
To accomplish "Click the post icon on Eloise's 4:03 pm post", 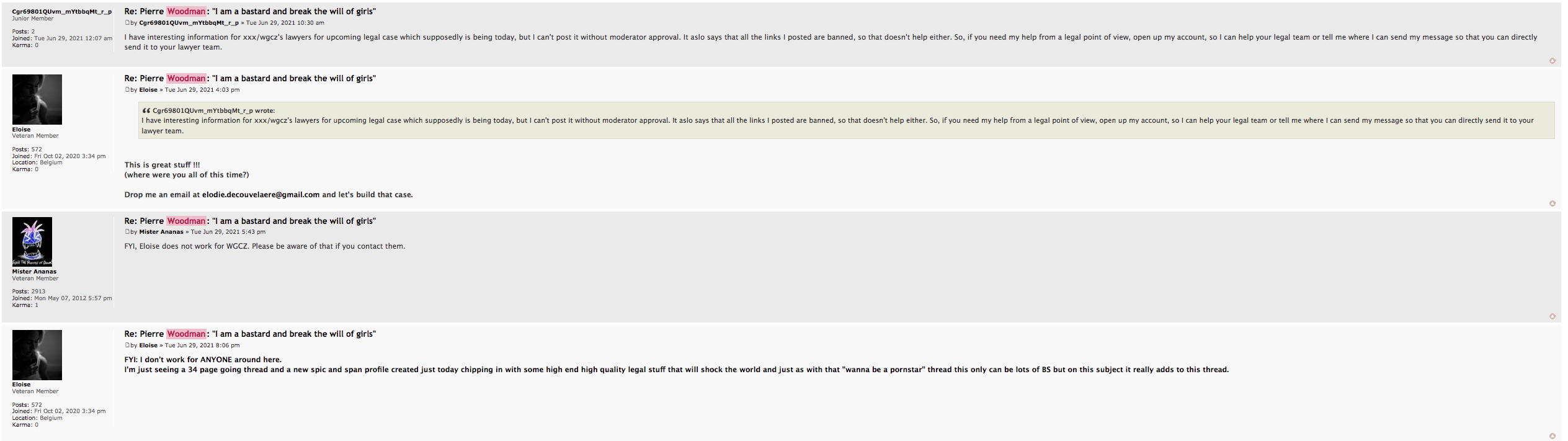I will coord(127,90).
